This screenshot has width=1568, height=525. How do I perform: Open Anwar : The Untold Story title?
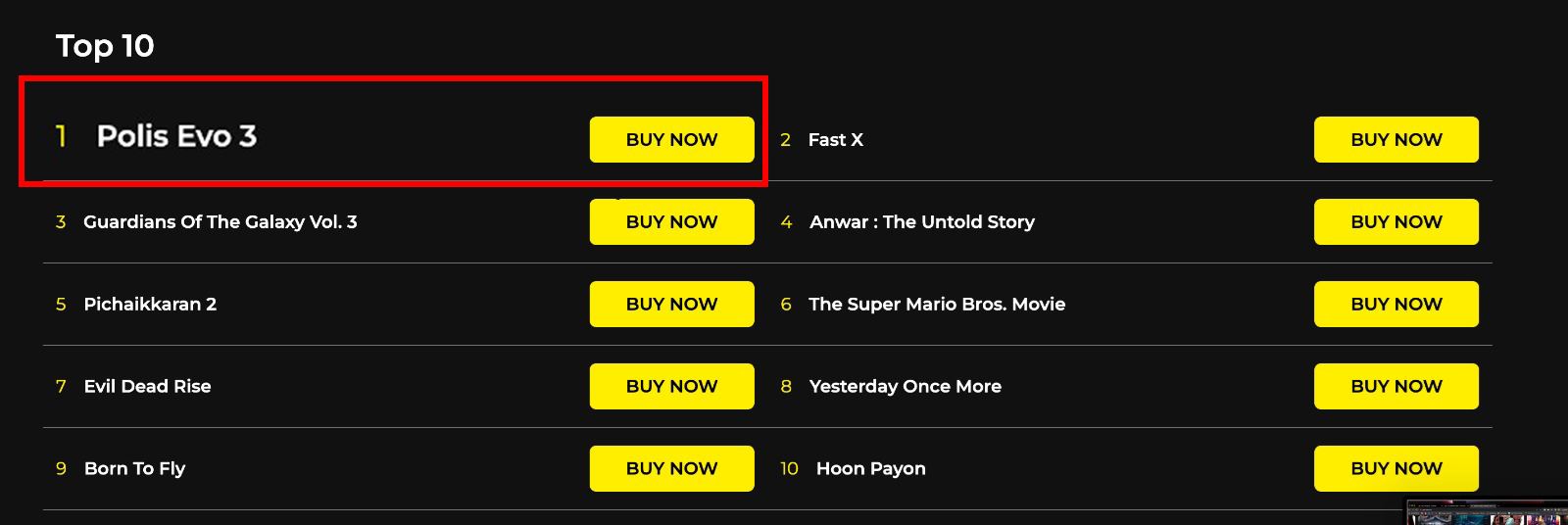pyautogui.click(x=921, y=222)
